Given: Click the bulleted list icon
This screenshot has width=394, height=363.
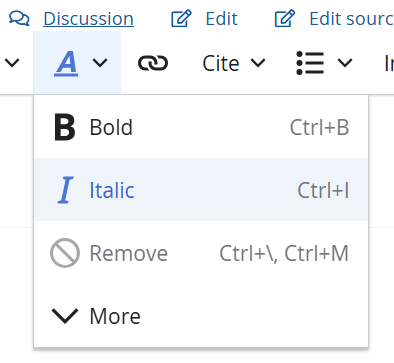Looking at the screenshot, I should coord(310,63).
